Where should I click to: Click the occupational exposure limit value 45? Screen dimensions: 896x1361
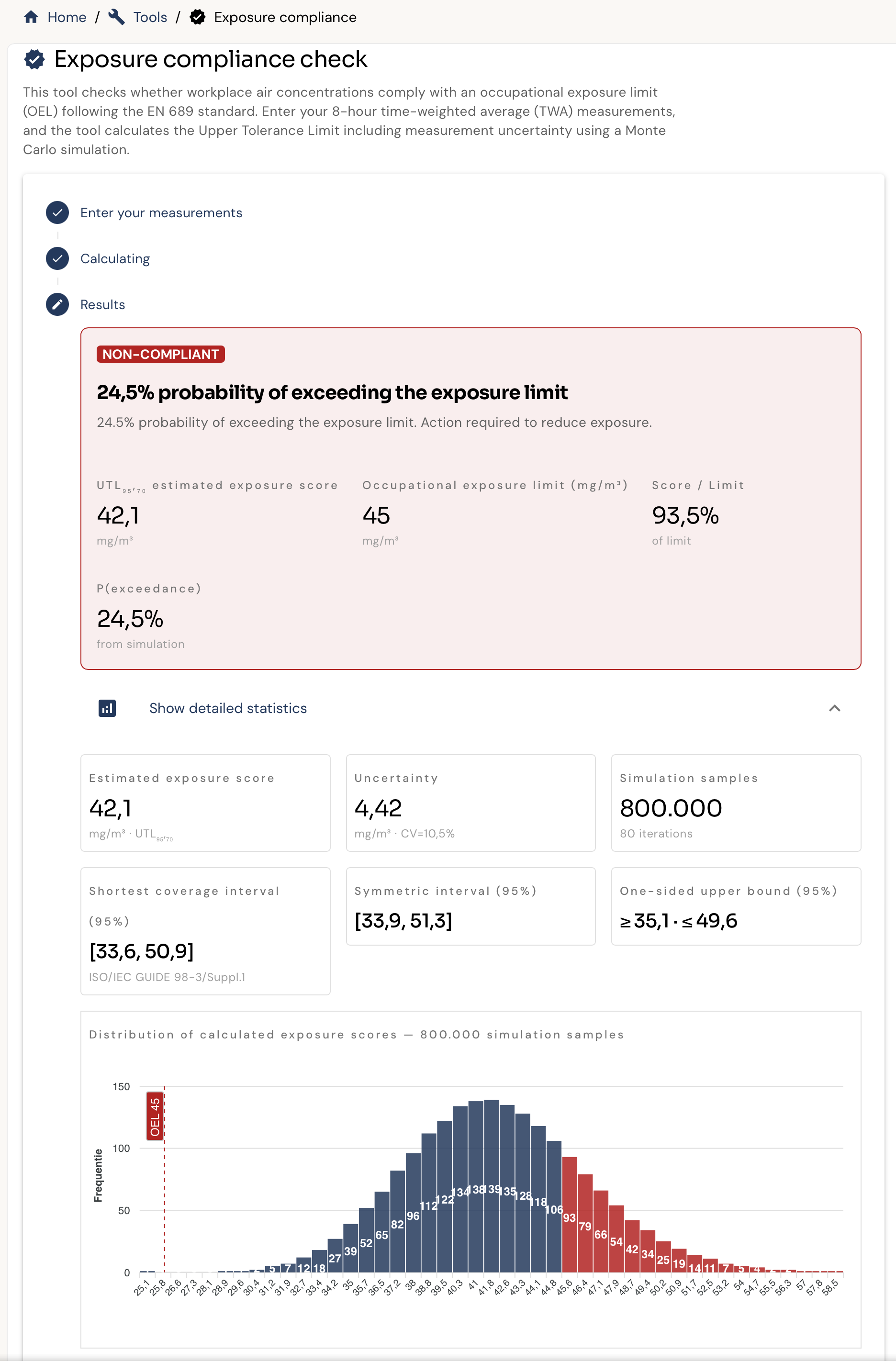376,515
